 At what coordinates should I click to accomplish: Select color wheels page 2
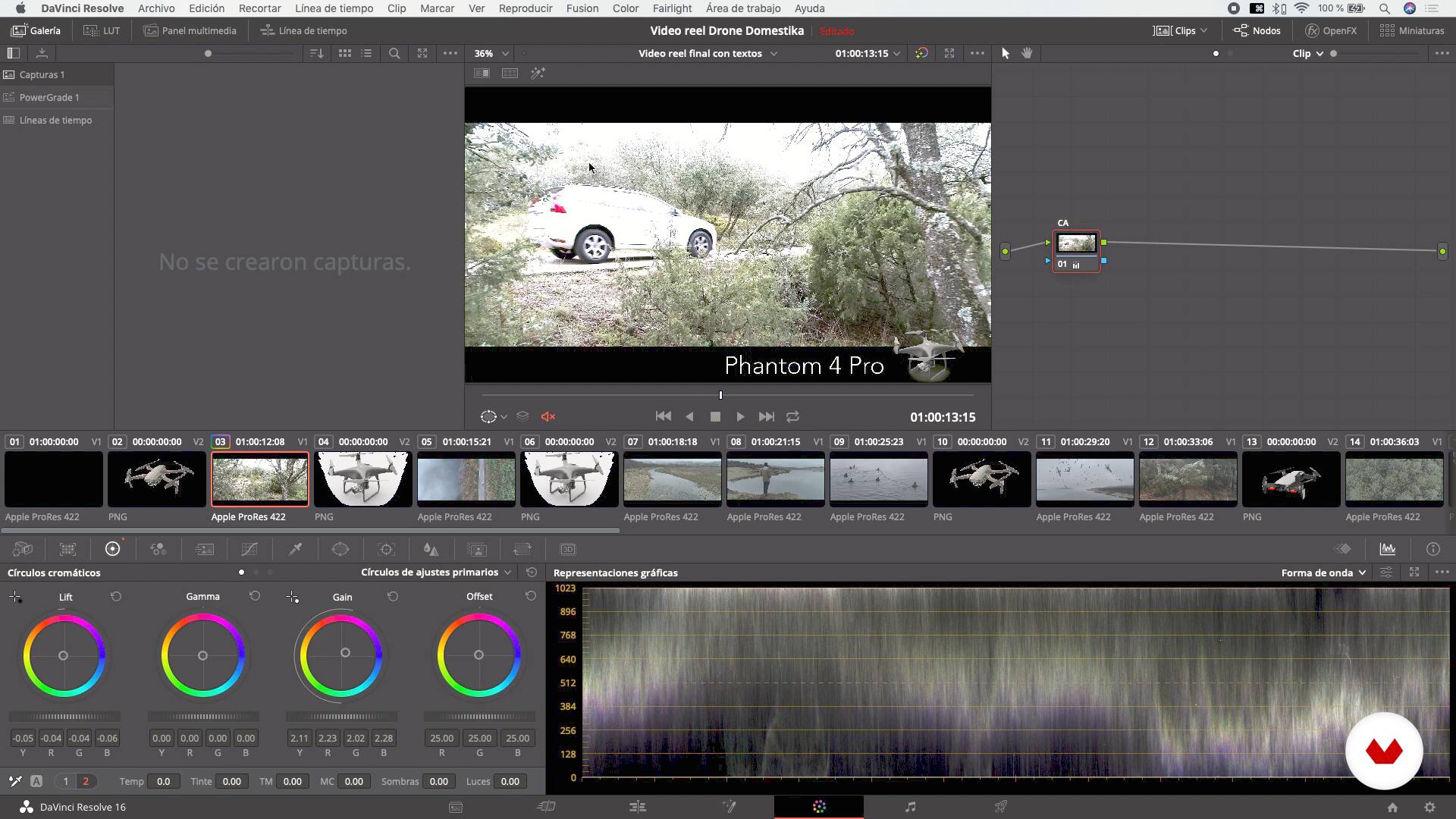tap(86, 781)
